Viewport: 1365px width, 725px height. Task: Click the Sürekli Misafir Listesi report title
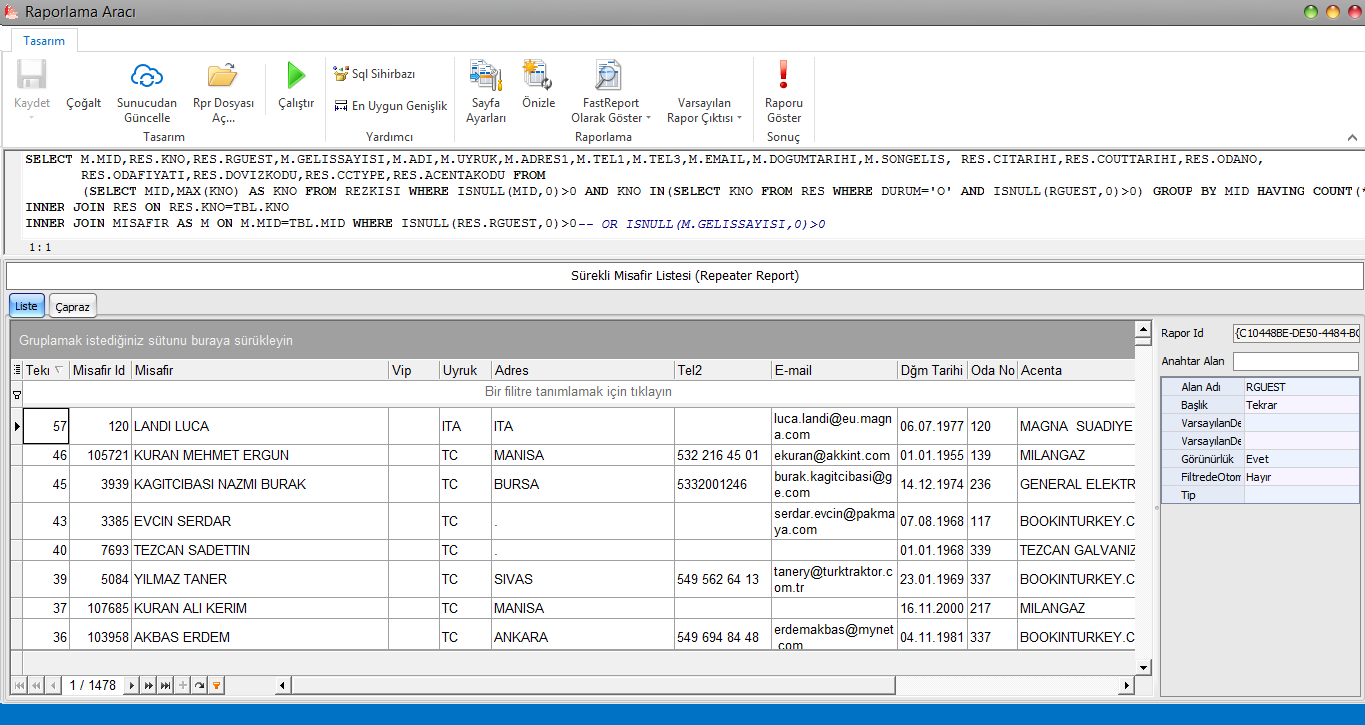[685, 275]
